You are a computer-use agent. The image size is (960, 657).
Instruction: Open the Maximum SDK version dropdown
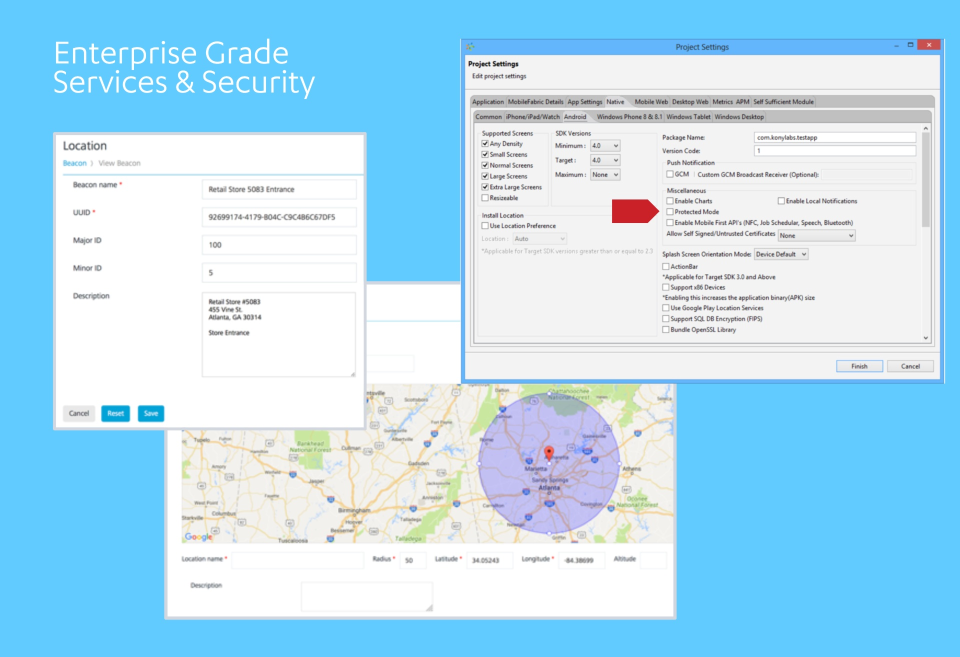tap(605, 175)
